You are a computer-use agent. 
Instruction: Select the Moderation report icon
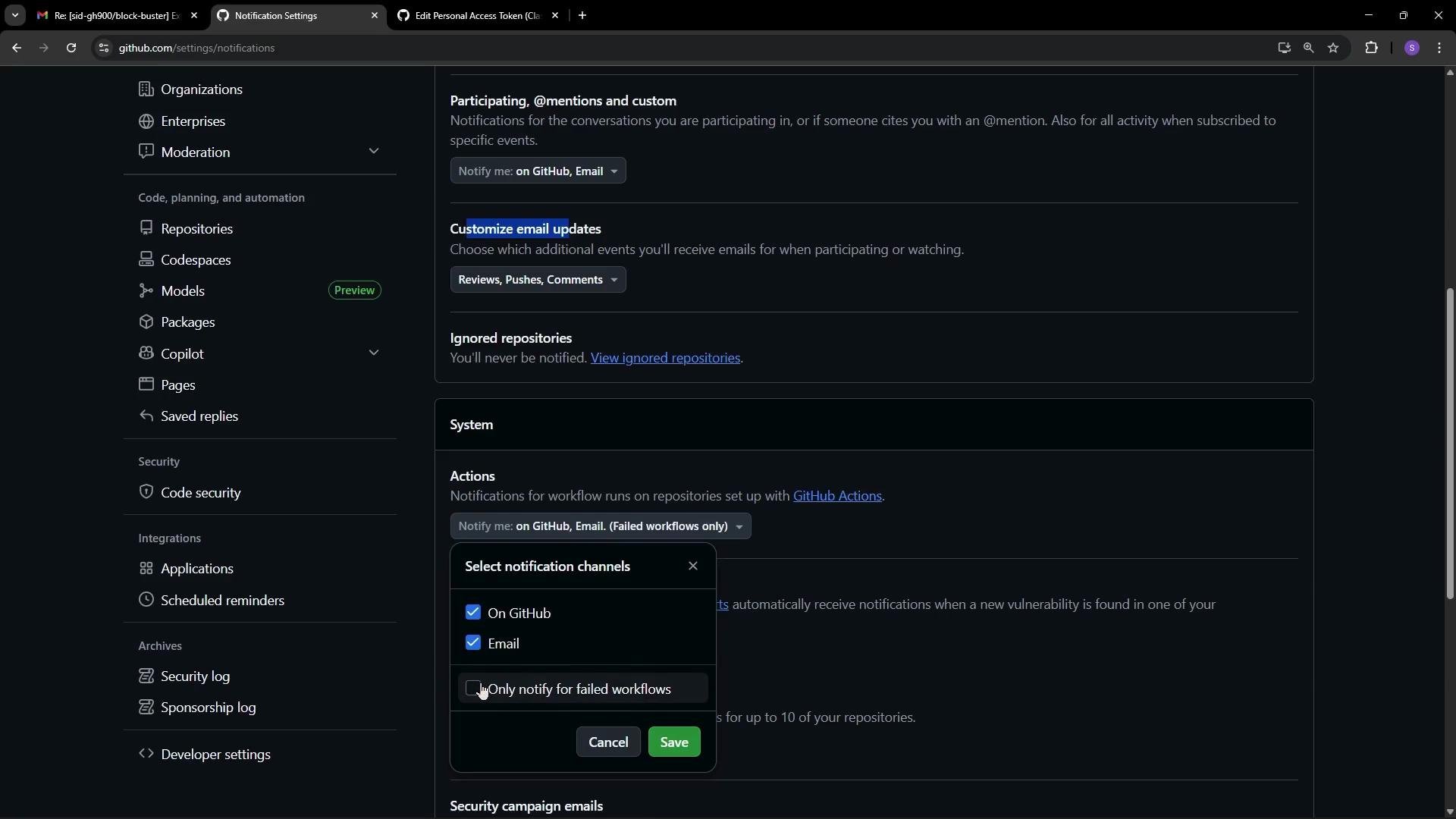point(146,152)
